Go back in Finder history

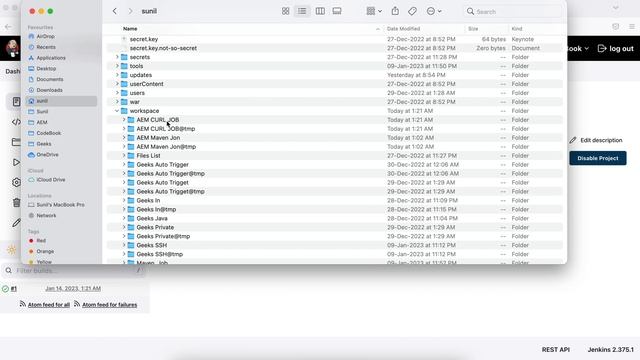pos(115,11)
